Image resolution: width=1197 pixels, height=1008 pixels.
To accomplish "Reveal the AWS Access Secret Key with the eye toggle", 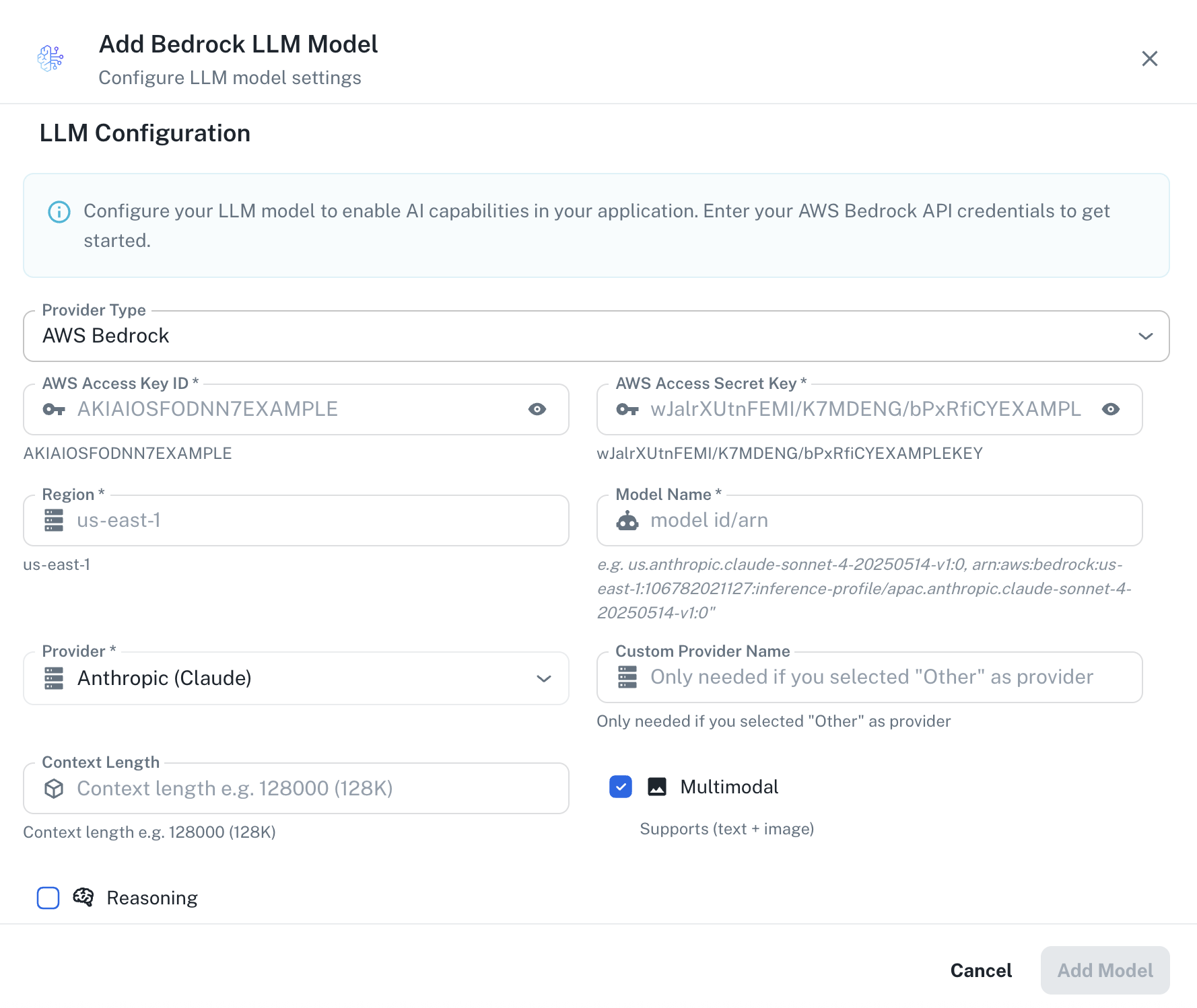I will [x=1111, y=409].
